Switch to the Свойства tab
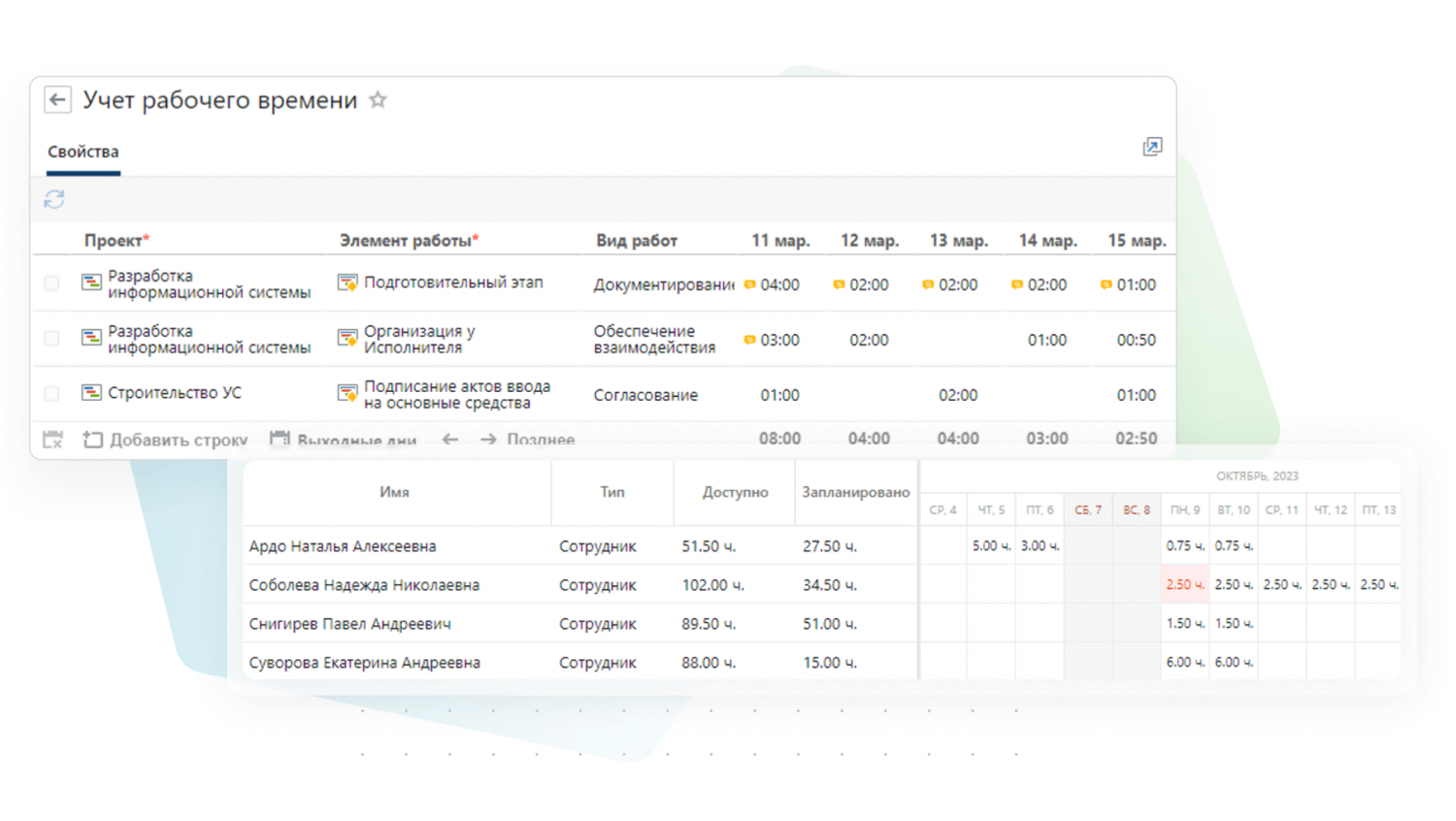This screenshot has width=1456, height=821. tap(83, 152)
